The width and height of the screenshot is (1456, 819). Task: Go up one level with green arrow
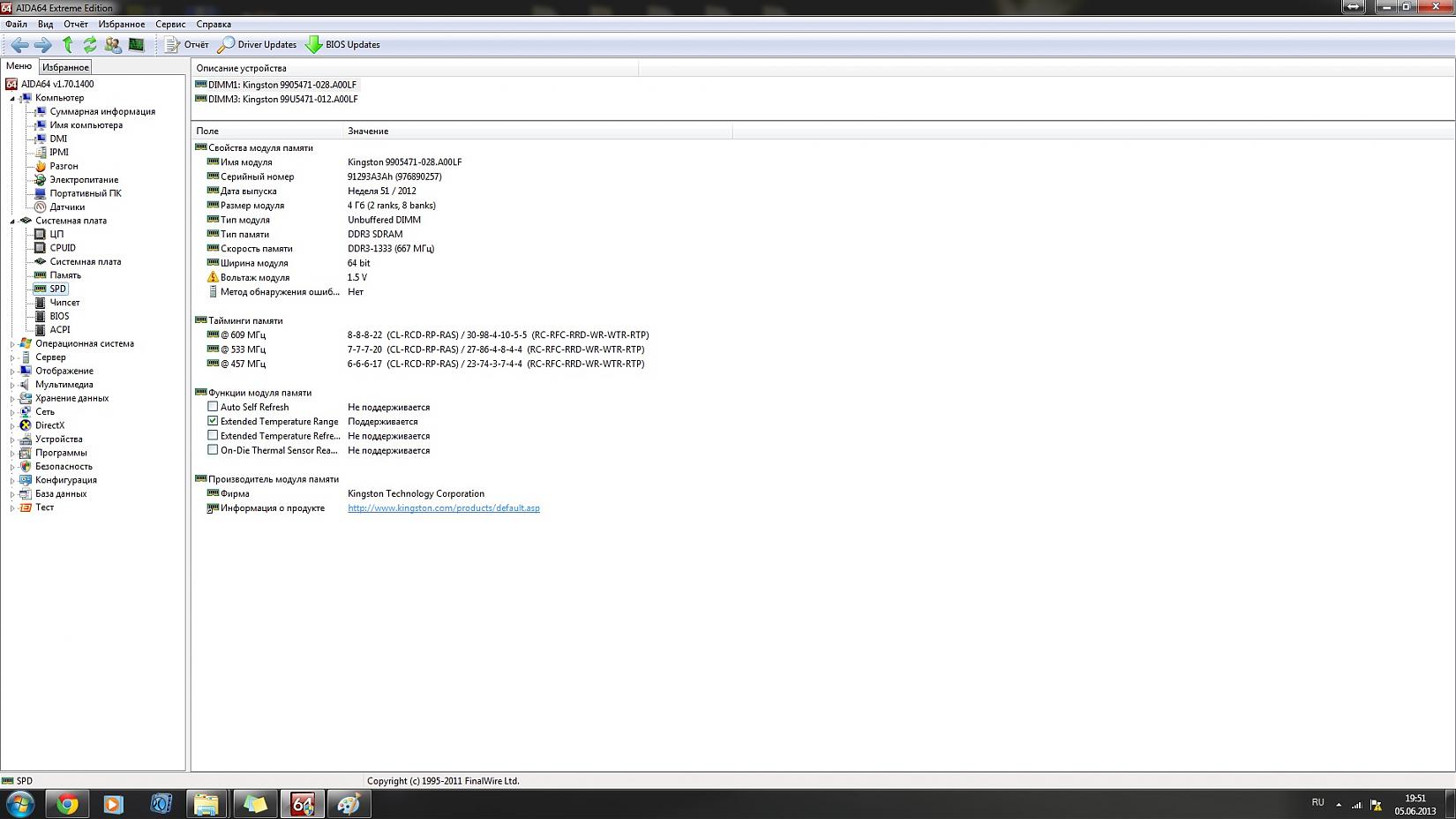click(x=67, y=44)
